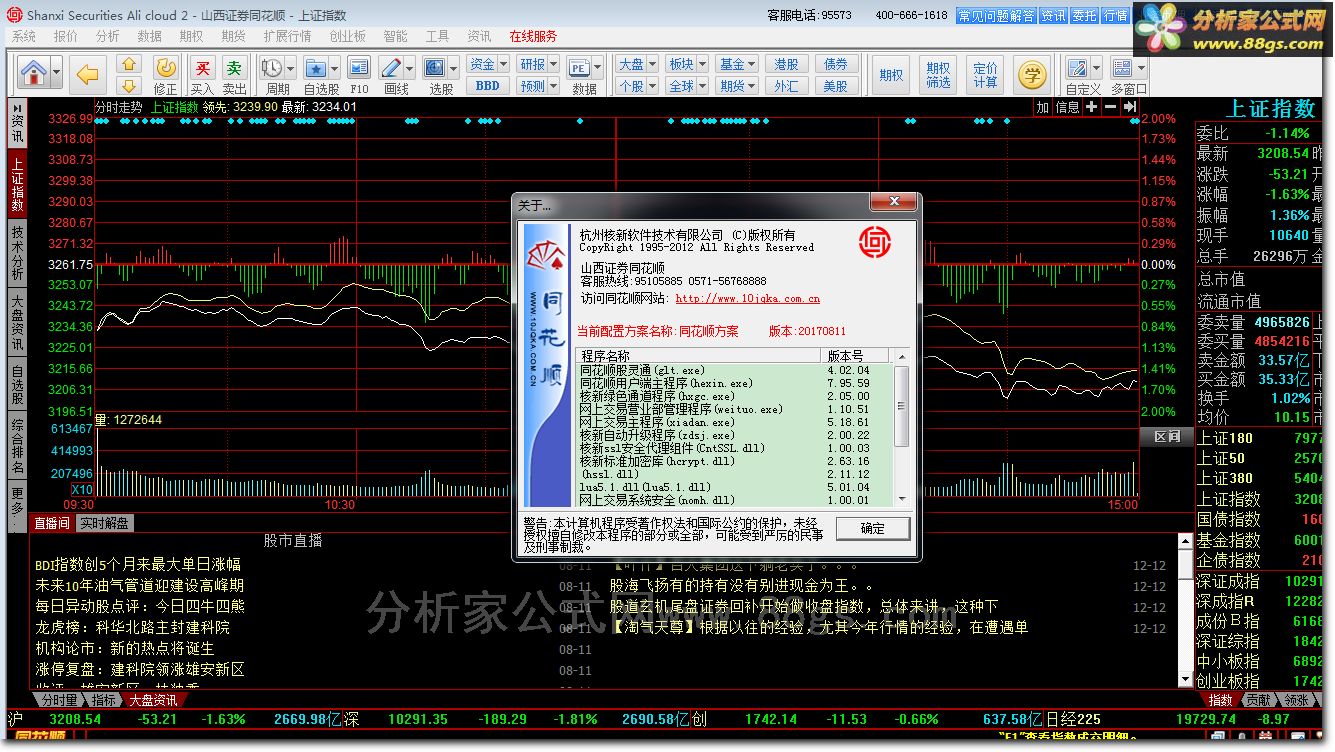Select the 指标 bottom tab
This screenshot has height=752, width=1335.
point(104,700)
